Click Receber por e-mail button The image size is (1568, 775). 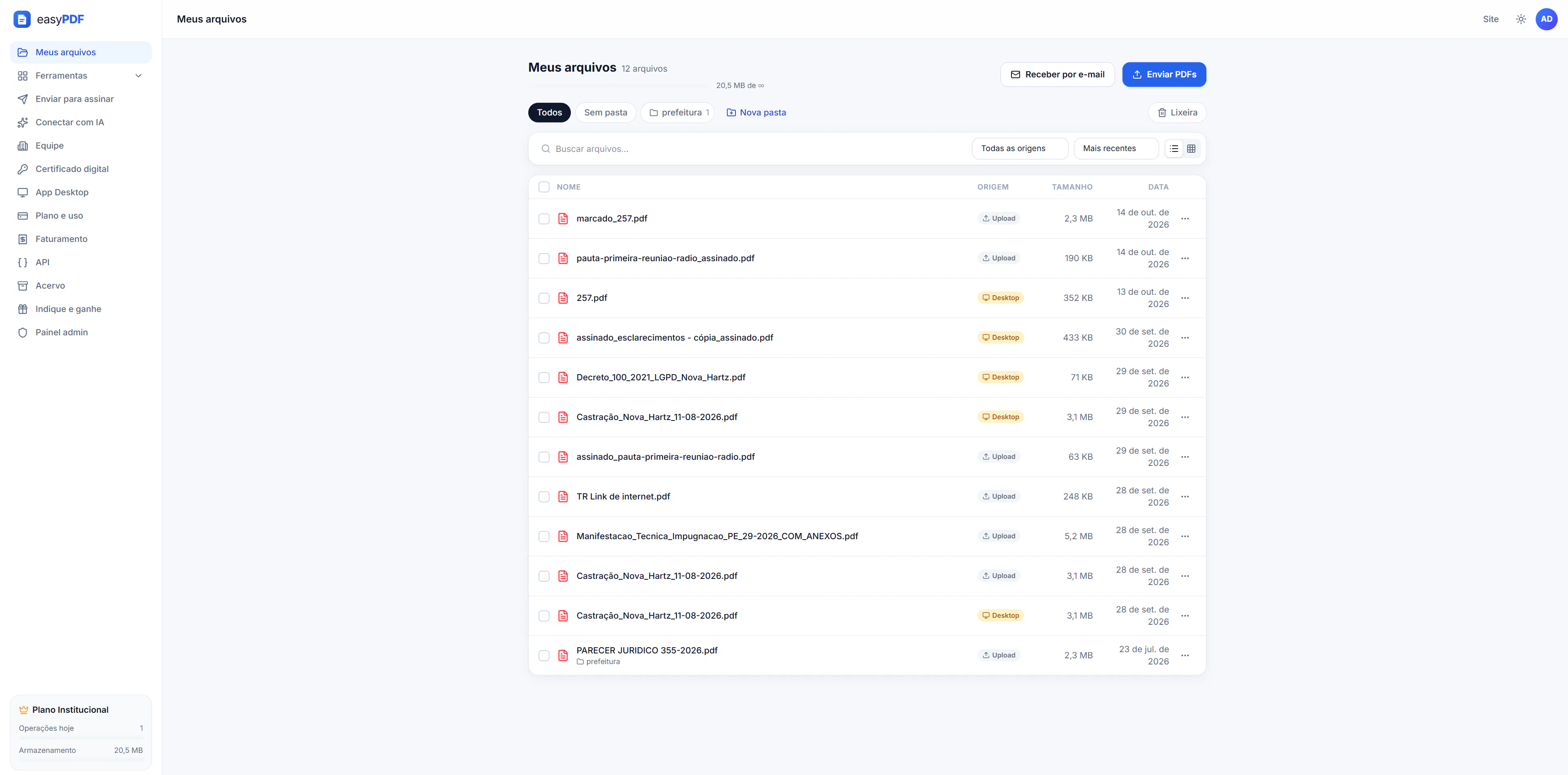(1057, 74)
